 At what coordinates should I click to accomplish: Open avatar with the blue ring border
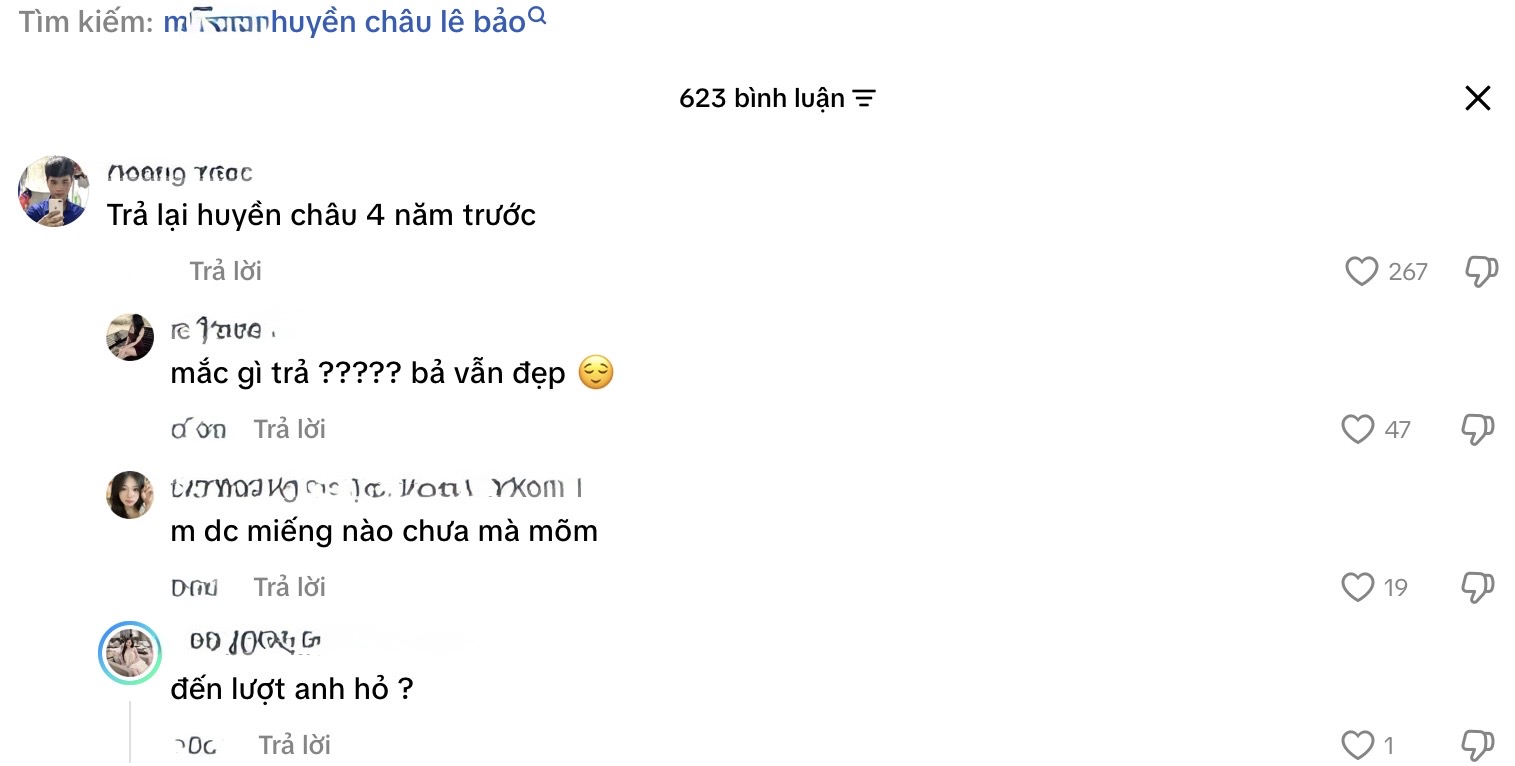130,653
